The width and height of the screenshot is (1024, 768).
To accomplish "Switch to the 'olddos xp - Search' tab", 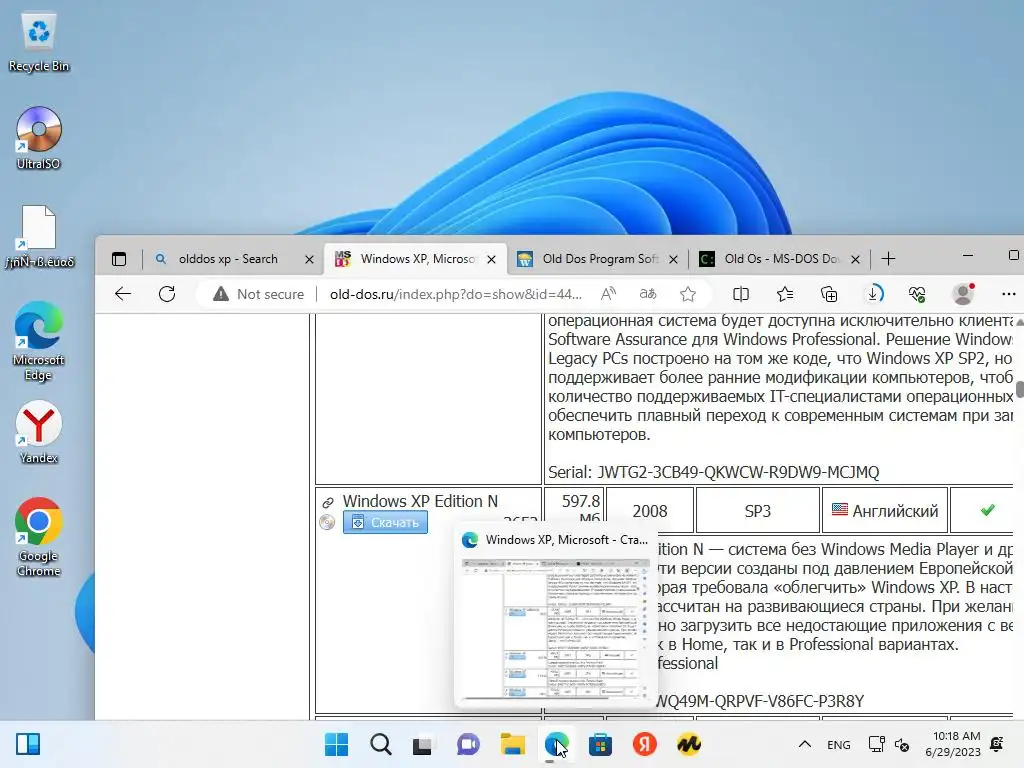I will tap(227, 259).
